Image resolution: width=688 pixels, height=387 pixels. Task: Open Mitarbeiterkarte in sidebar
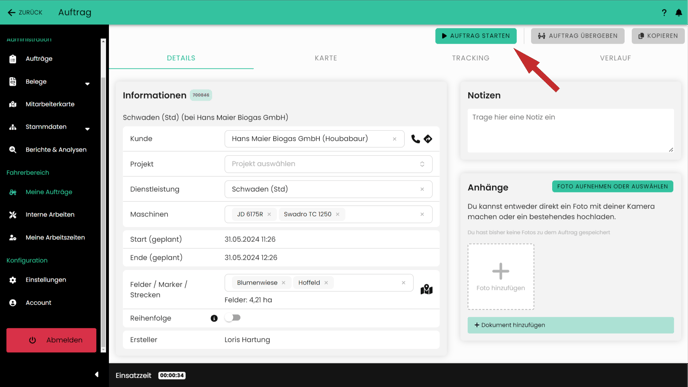coord(50,104)
